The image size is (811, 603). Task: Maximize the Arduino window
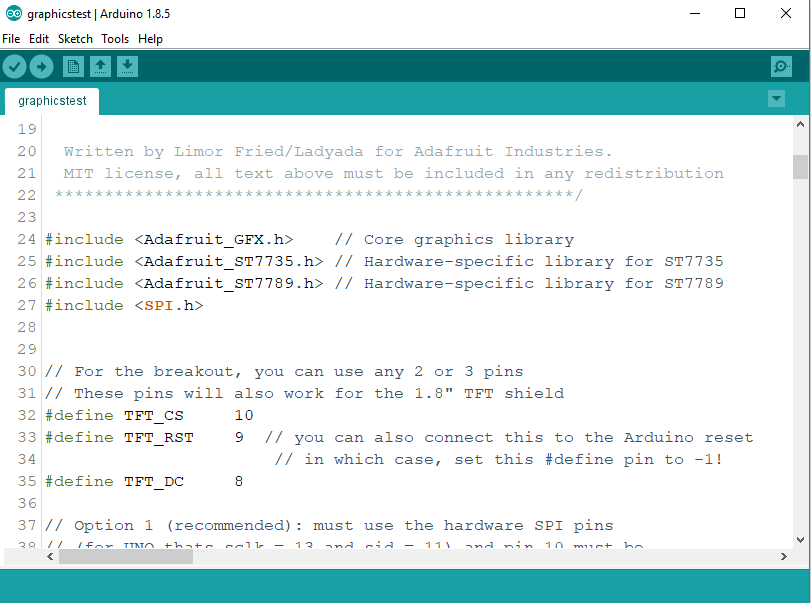pyautogui.click(x=740, y=13)
